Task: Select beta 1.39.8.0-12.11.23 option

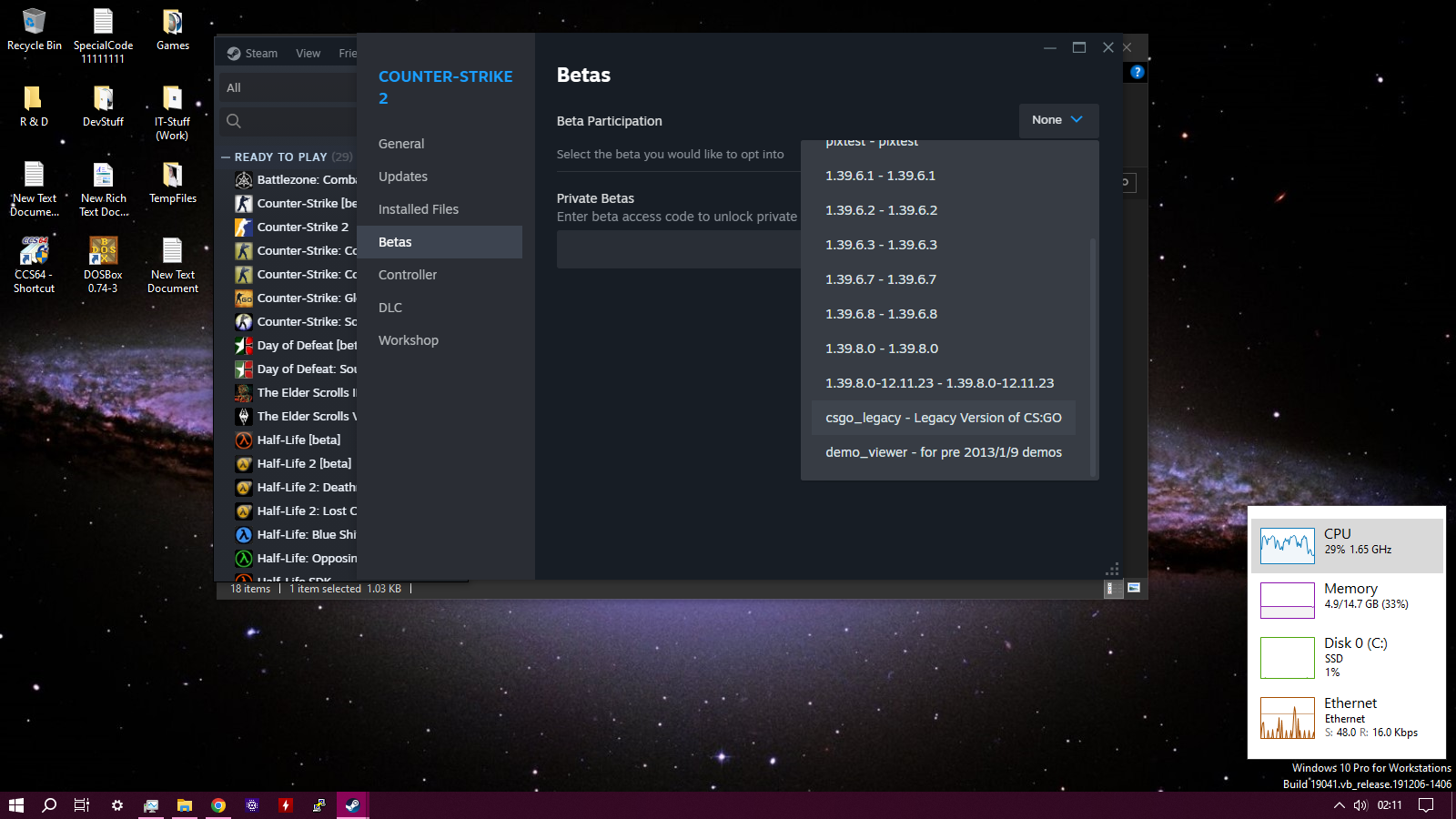Action: [x=944, y=383]
